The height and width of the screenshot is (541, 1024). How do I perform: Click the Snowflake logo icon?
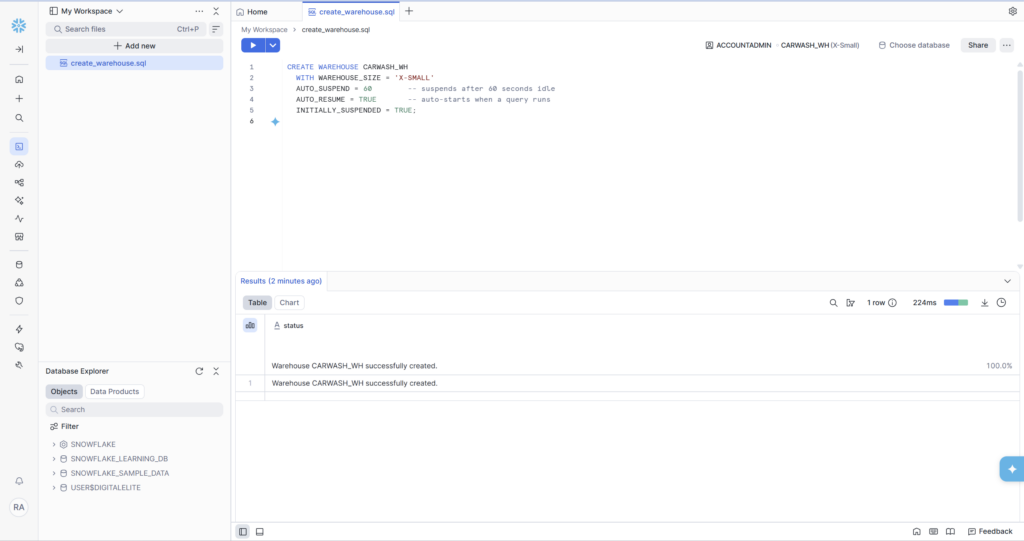(x=19, y=17)
